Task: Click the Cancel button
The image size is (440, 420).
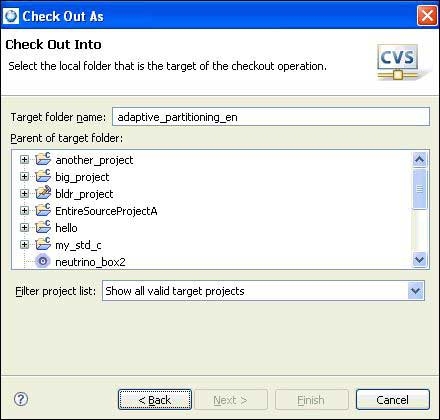Action: [392, 400]
